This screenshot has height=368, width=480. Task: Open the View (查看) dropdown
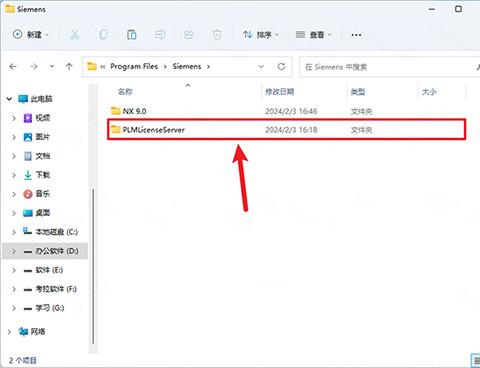point(314,34)
